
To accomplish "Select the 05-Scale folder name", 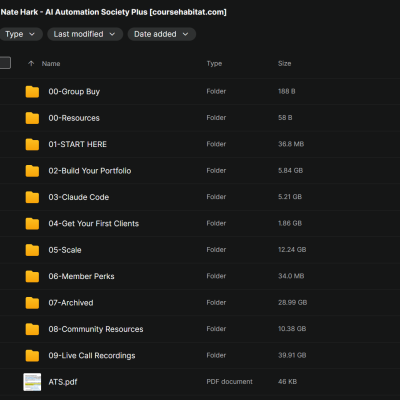I will [x=65, y=250].
